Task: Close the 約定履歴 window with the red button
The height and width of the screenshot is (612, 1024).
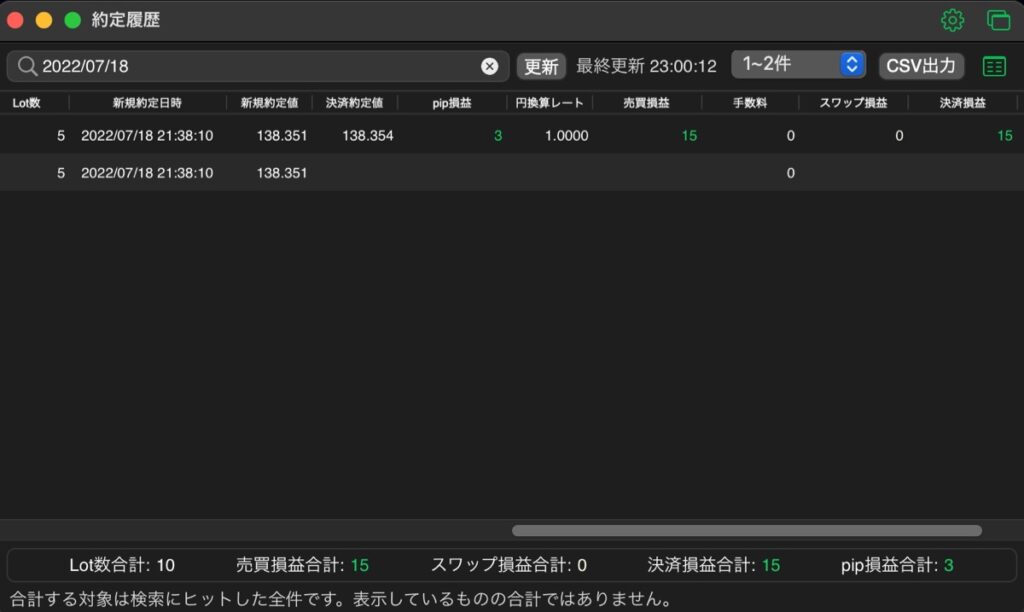Action: pos(16,20)
